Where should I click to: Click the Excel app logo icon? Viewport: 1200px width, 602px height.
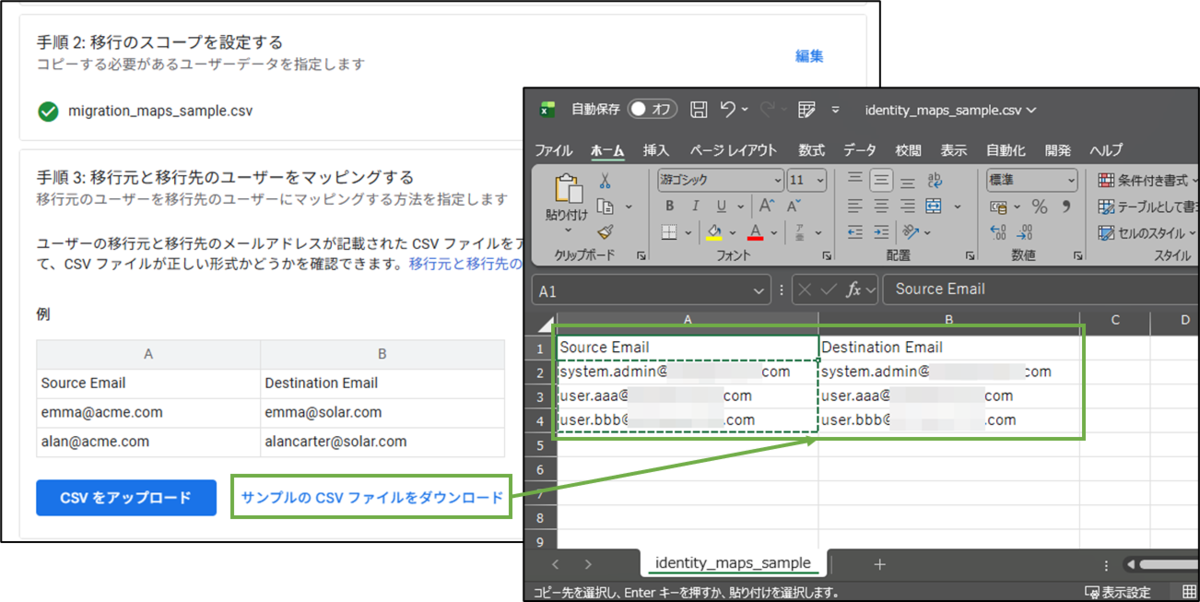point(547,109)
